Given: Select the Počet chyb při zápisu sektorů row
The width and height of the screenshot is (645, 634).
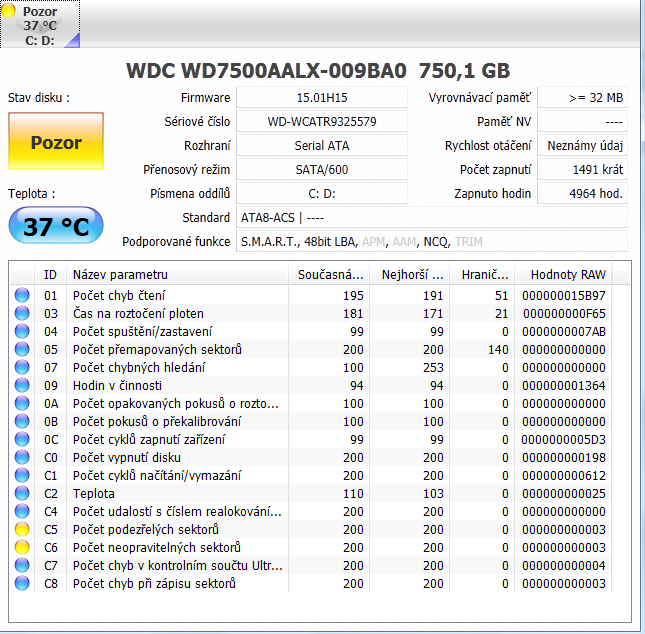Looking at the screenshot, I should tap(311, 583).
